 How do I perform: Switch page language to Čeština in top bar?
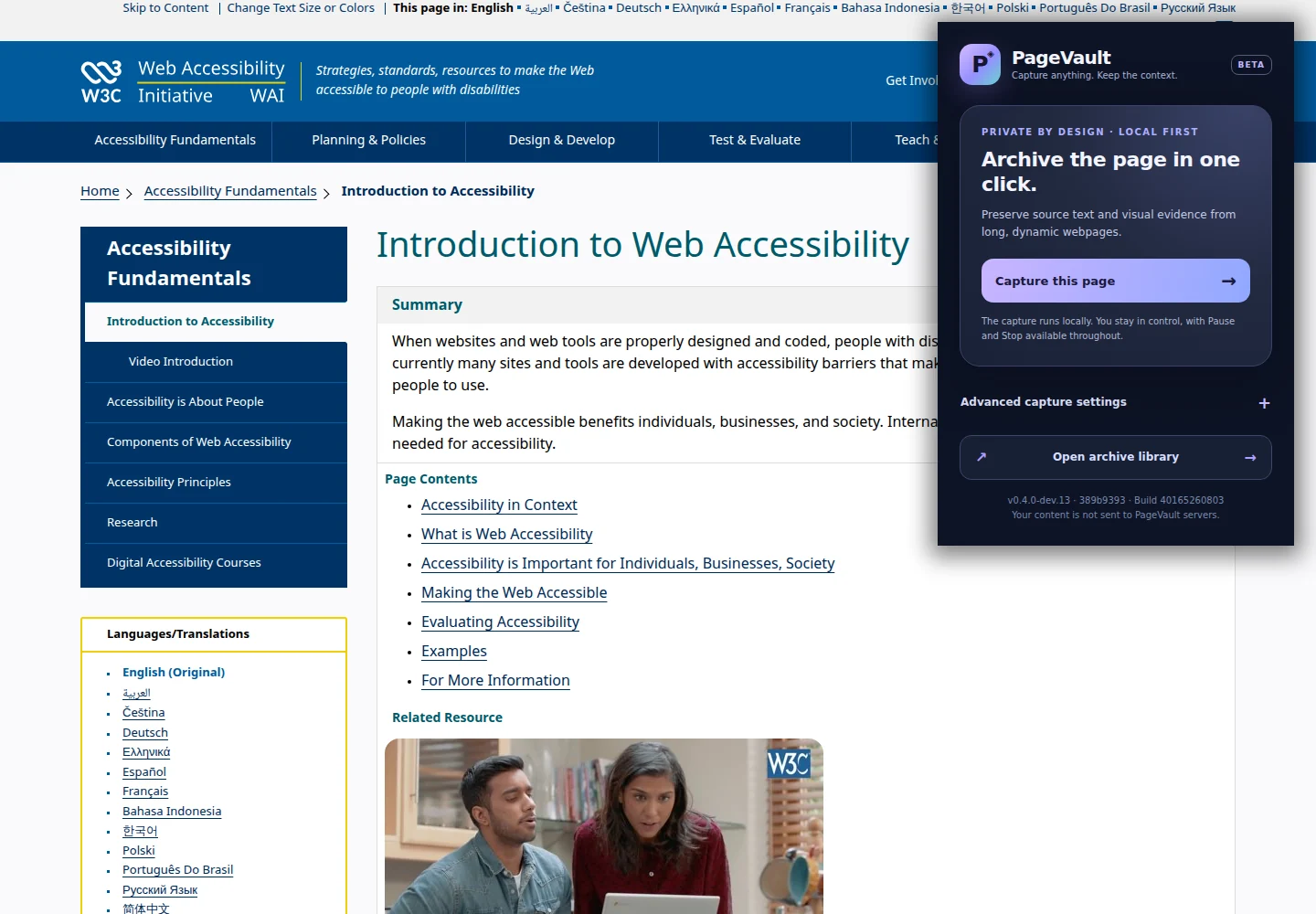point(584,8)
